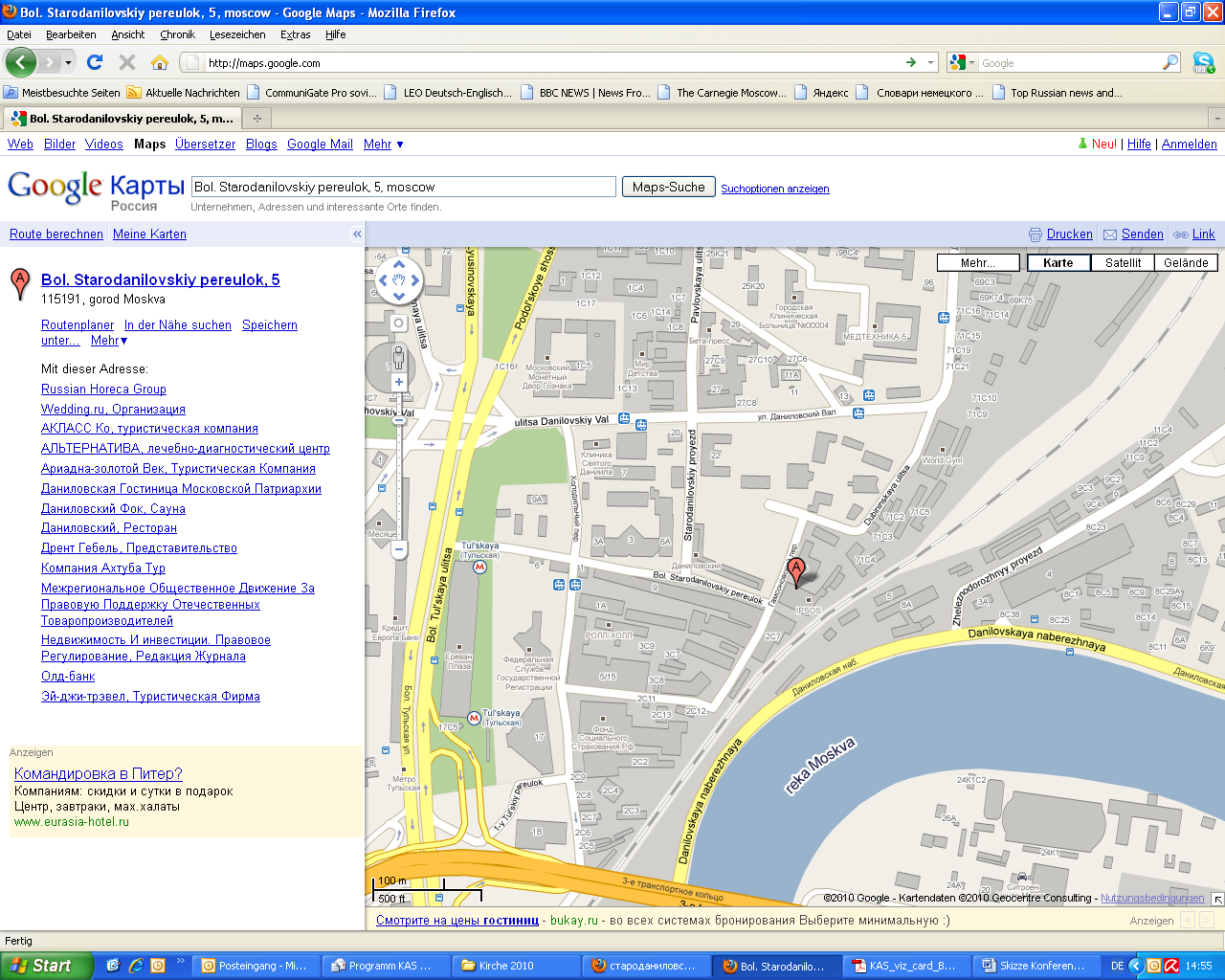Click the red marker A on map
The image size is (1225, 980).
point(795,571)
